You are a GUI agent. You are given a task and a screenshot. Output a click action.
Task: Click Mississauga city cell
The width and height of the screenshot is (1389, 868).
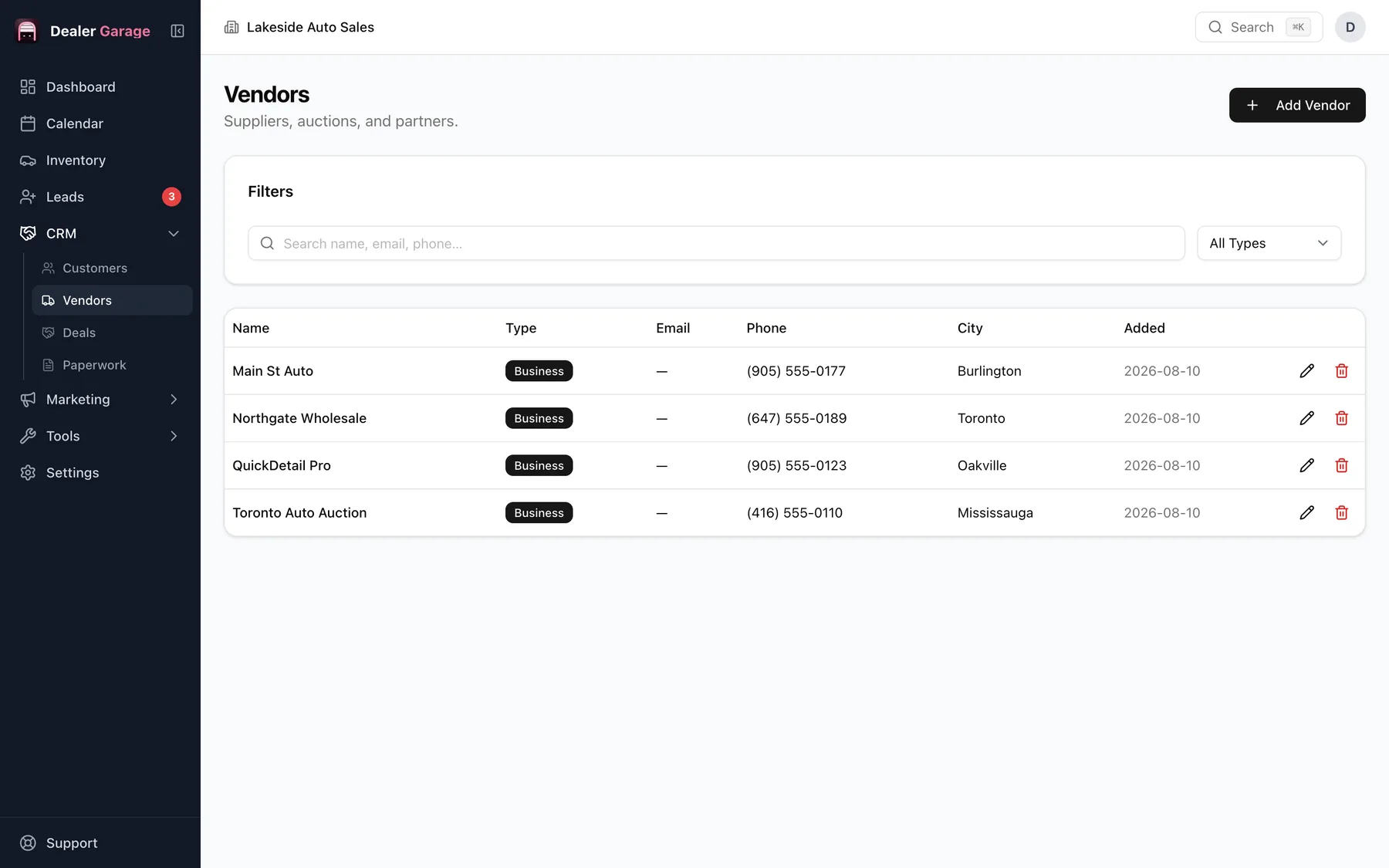(995, 512)
